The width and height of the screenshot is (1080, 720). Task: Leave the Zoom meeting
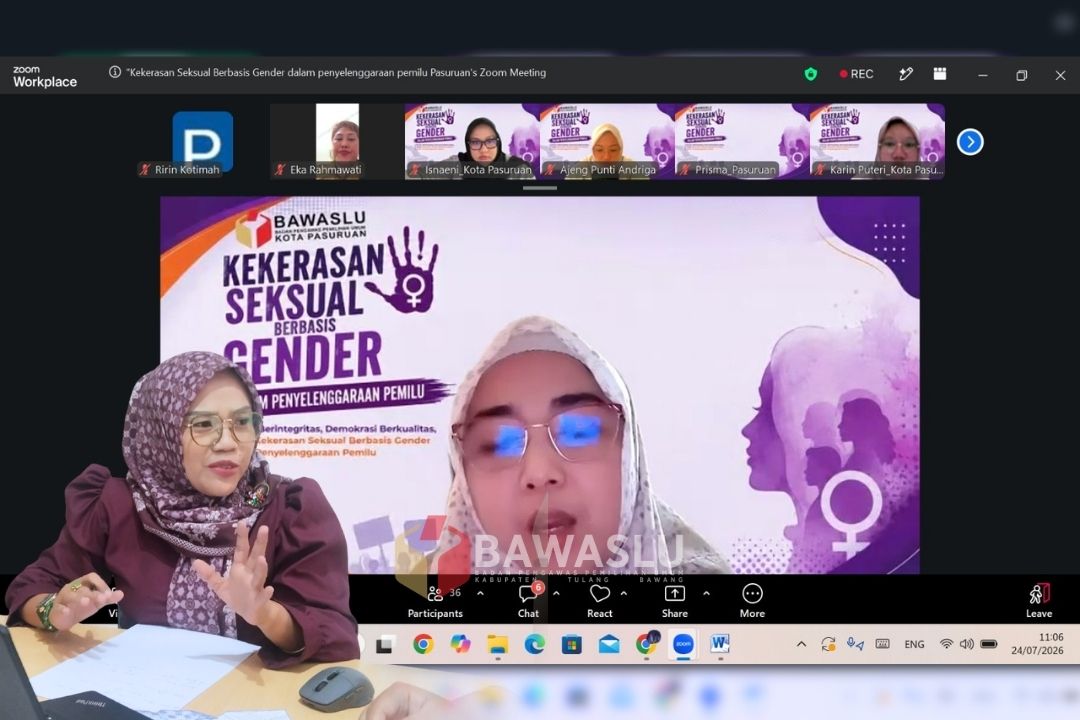point(1039,601)
